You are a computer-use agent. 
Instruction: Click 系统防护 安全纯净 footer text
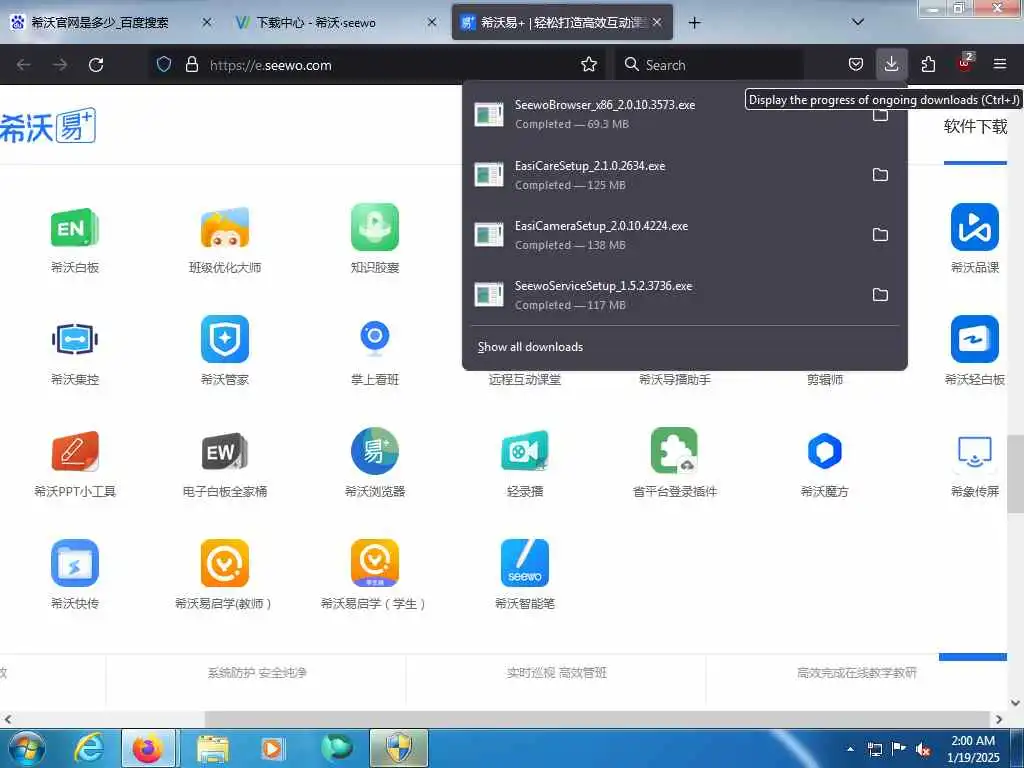click(x=257, y=673)
